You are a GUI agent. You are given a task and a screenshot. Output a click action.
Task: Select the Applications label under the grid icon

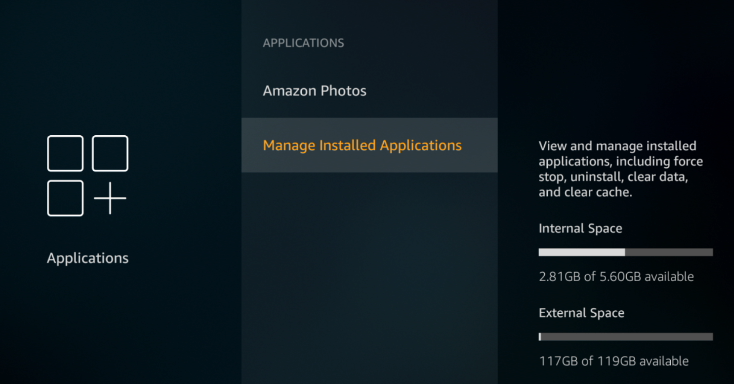(x=88, y=258)
